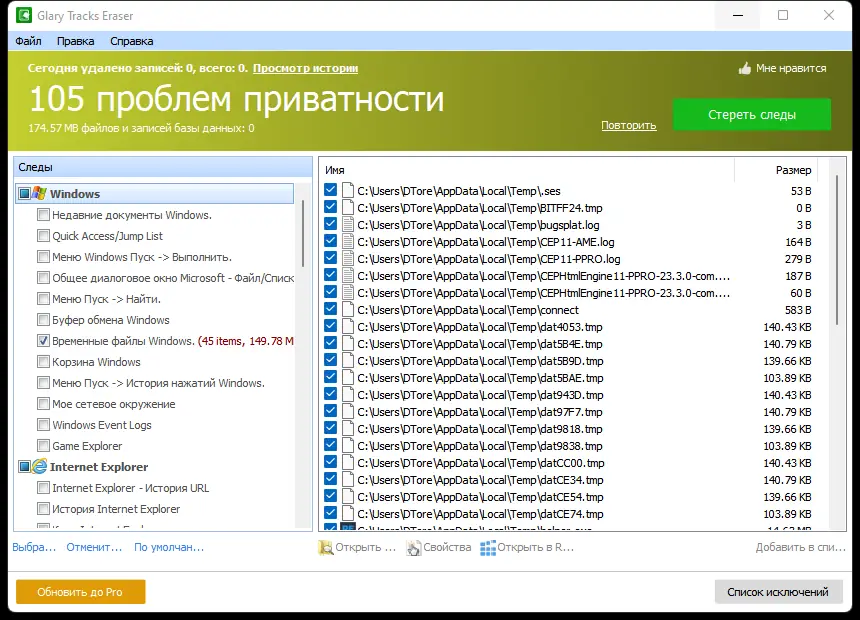Check Windows Event Logs option
This screenshot has width=860, height=620.
coord(43,425)
